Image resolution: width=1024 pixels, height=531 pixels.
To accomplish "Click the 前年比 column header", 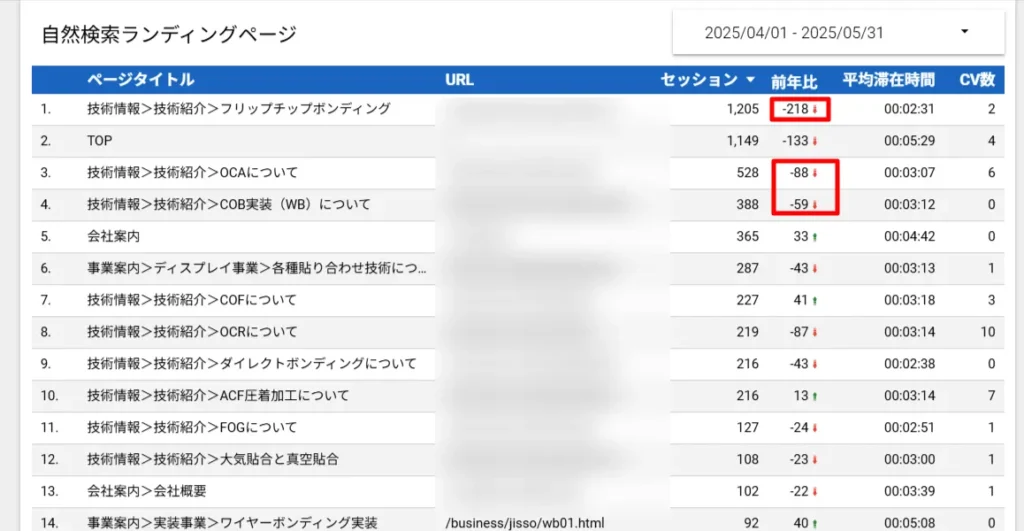I will pos(793,80).
